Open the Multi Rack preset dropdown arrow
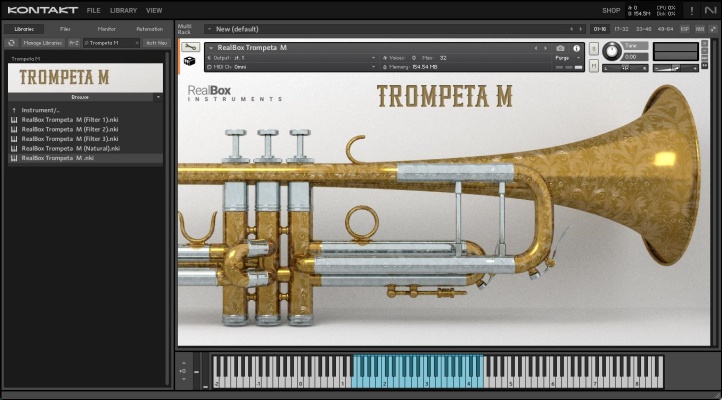Screen dimensions: 722x400 209,29
